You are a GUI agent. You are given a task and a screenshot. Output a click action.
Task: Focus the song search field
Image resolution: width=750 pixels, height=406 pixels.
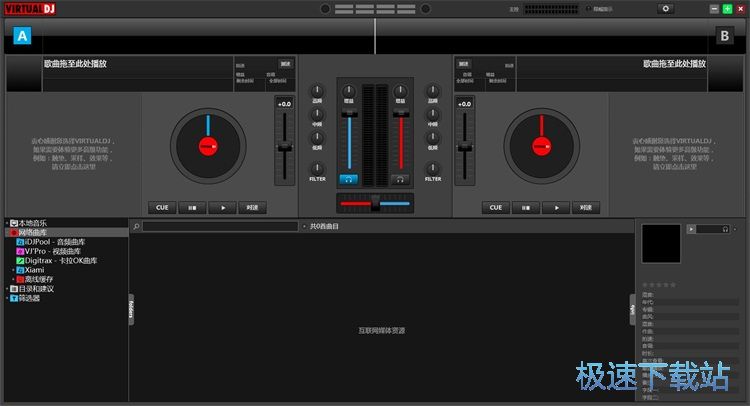[220, 226]
